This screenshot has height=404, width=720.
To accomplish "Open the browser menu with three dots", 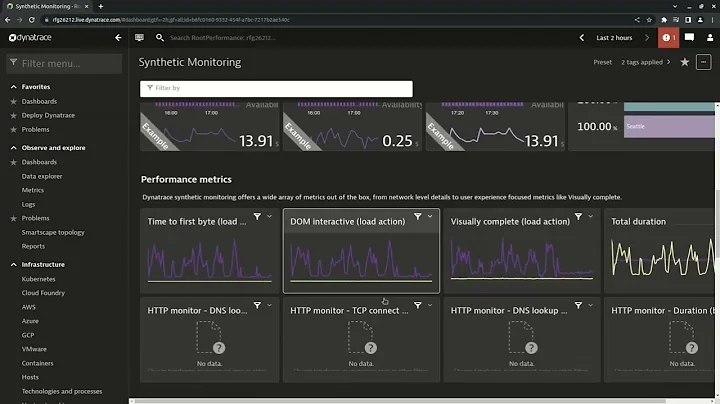I will (x=713, y=20).
